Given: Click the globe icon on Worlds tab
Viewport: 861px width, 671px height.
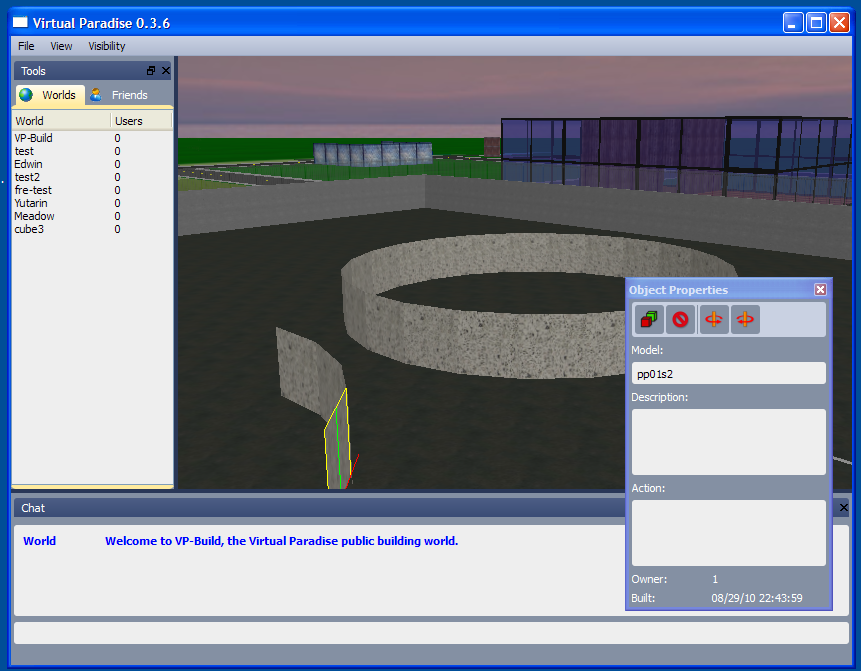Looking at the screenshot, I should tap(26, 95).
